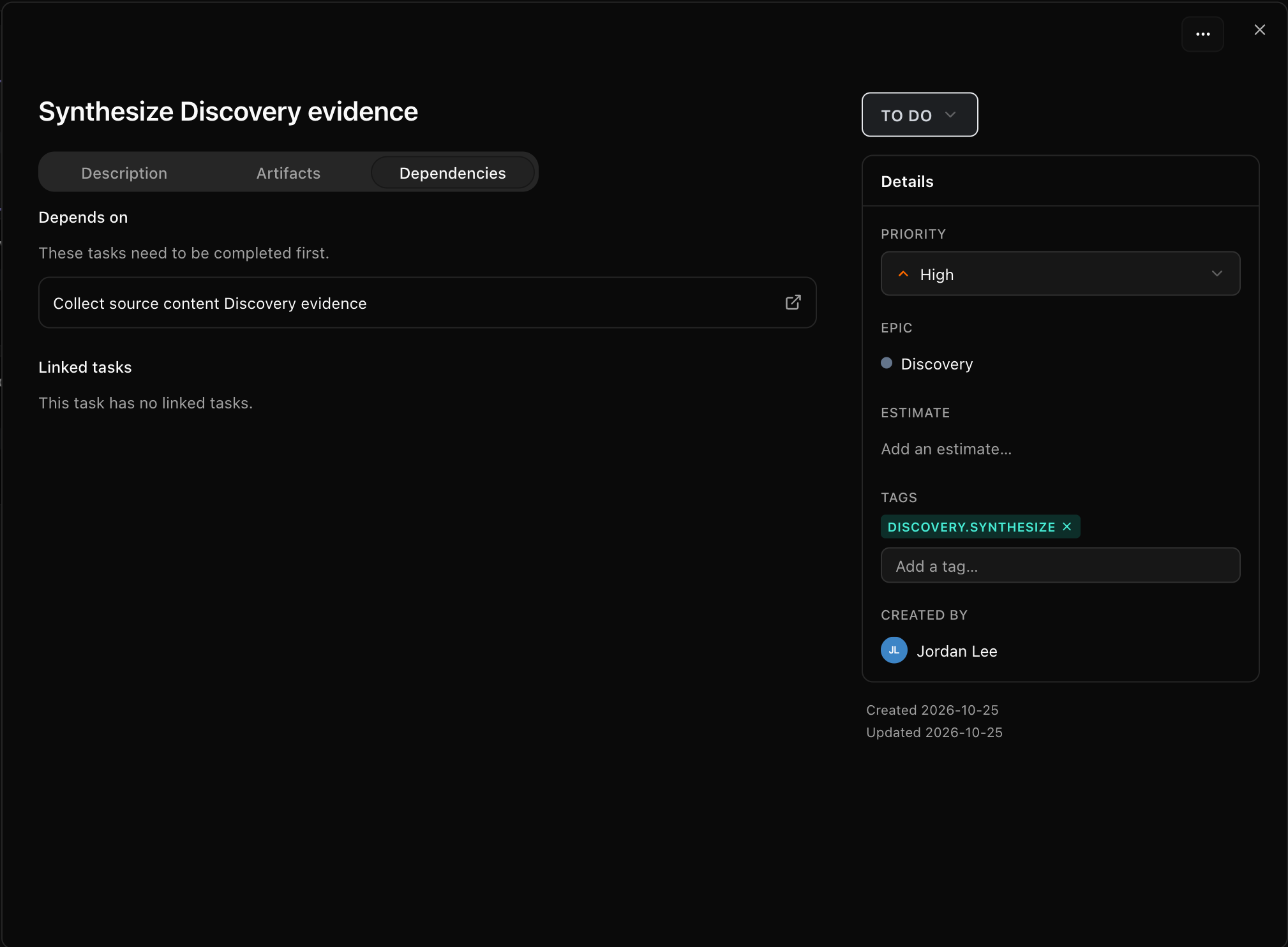Viewport: 1288px width, 947px height.
Task: Click the Discovery epic name
Action: (937, 364)
